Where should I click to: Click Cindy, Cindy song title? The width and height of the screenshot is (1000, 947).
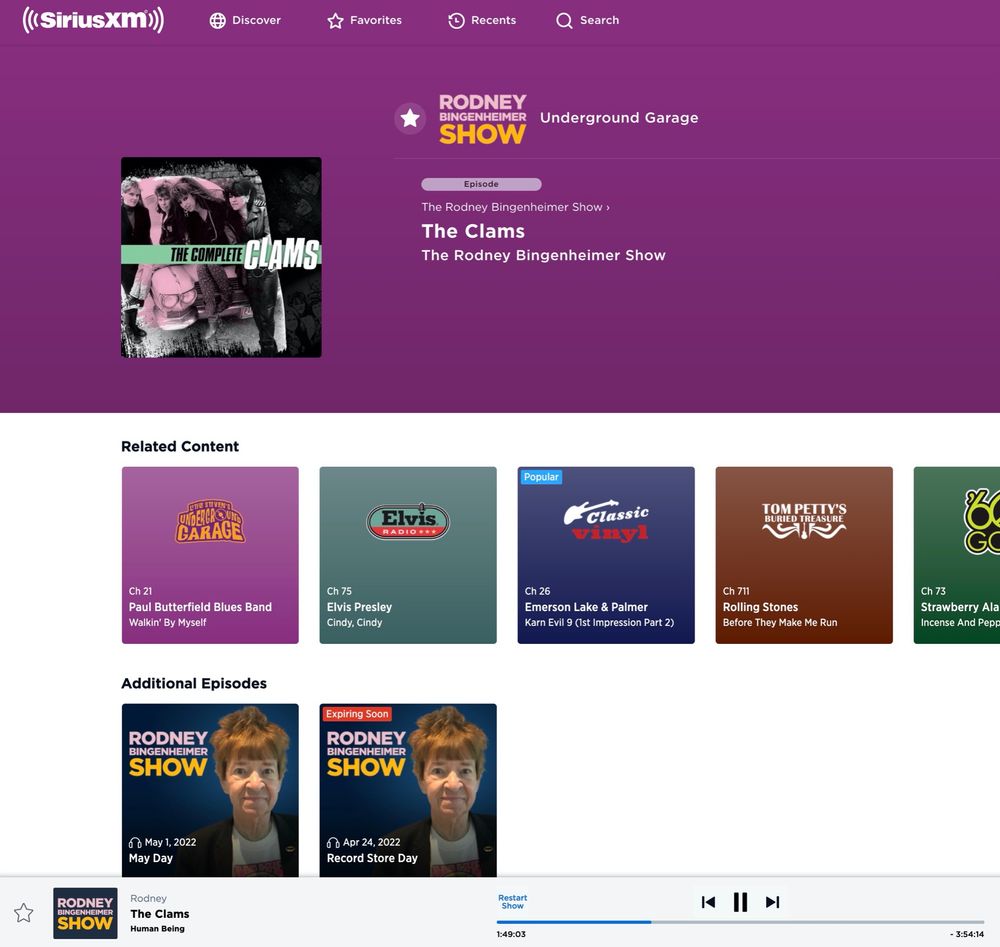(x=355, y=622)
